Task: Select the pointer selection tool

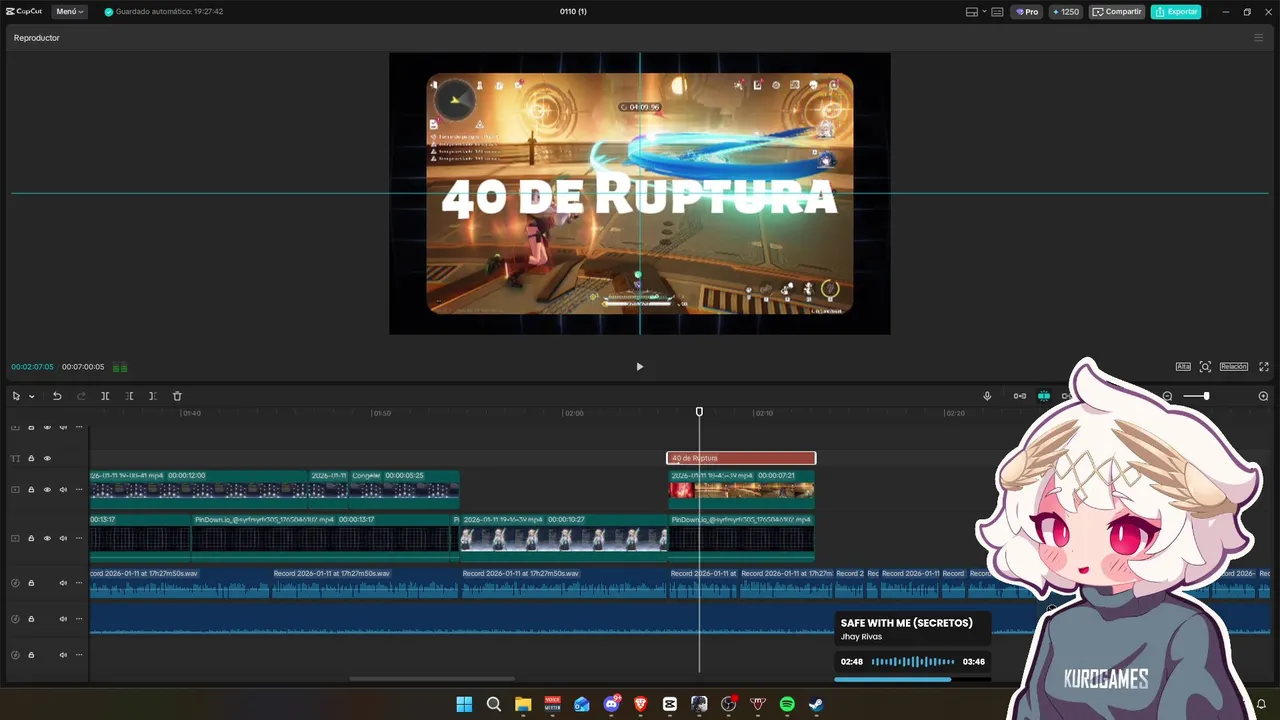Action: [x=16, y=396]
